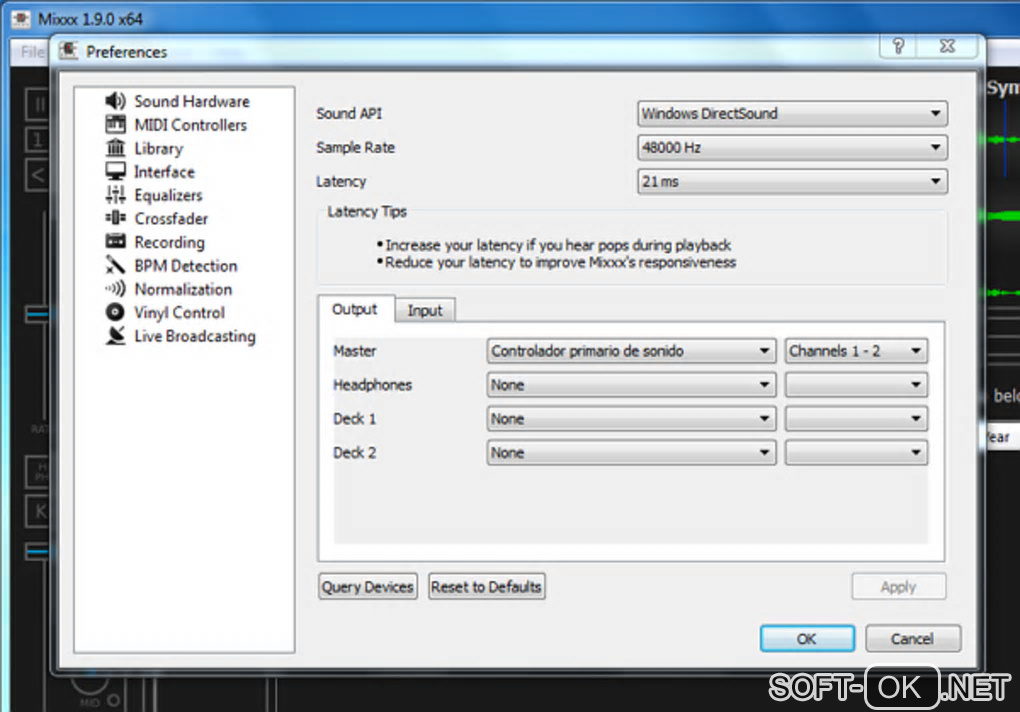Click the Query Devices button
The height and width of the screenshot is (712, 1020).
pyautogui.click(x=368, y=587)
